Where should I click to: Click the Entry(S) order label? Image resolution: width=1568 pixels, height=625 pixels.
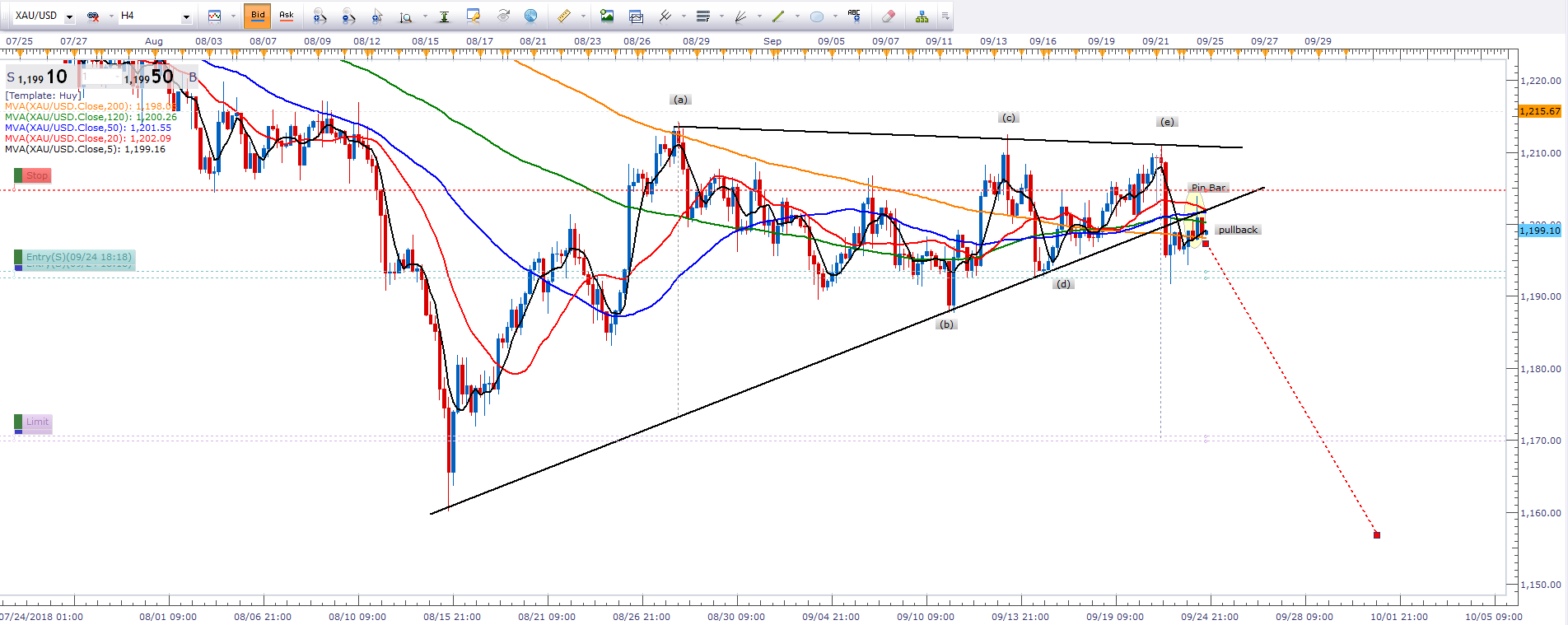[78, 257]
